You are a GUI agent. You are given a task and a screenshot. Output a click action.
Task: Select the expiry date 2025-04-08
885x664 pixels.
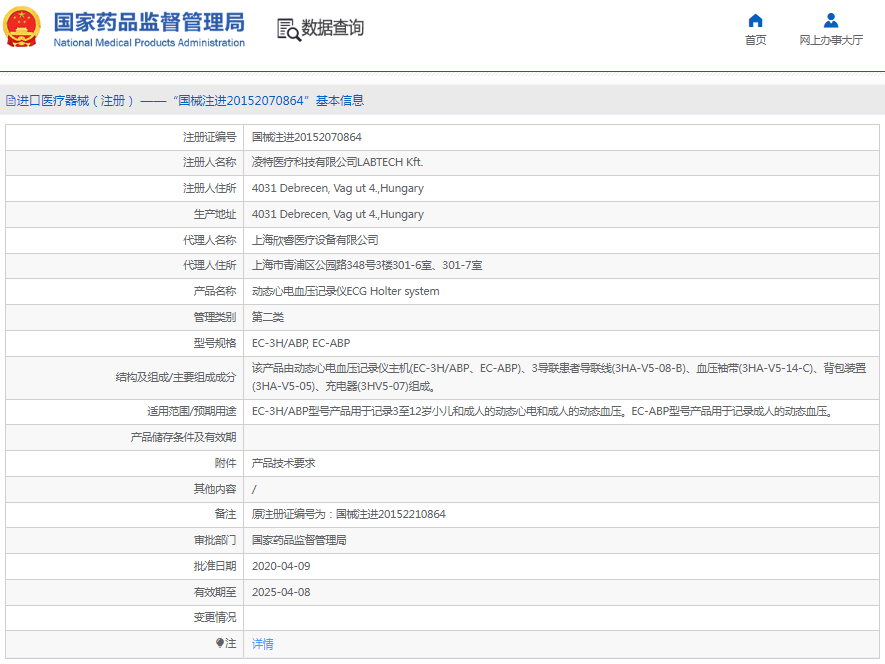coord(281,592)
